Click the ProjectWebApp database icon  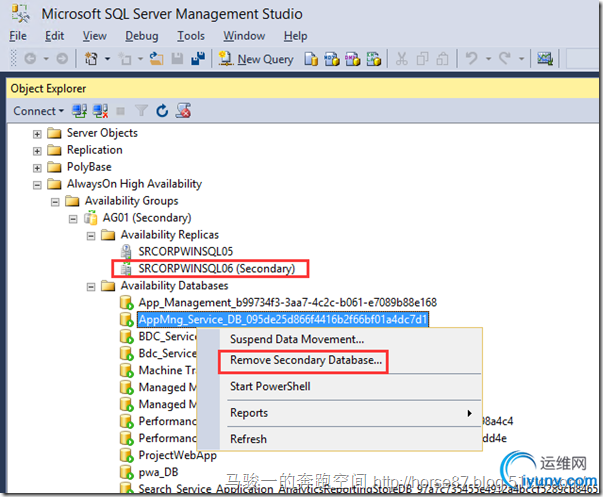click(126, 455)
